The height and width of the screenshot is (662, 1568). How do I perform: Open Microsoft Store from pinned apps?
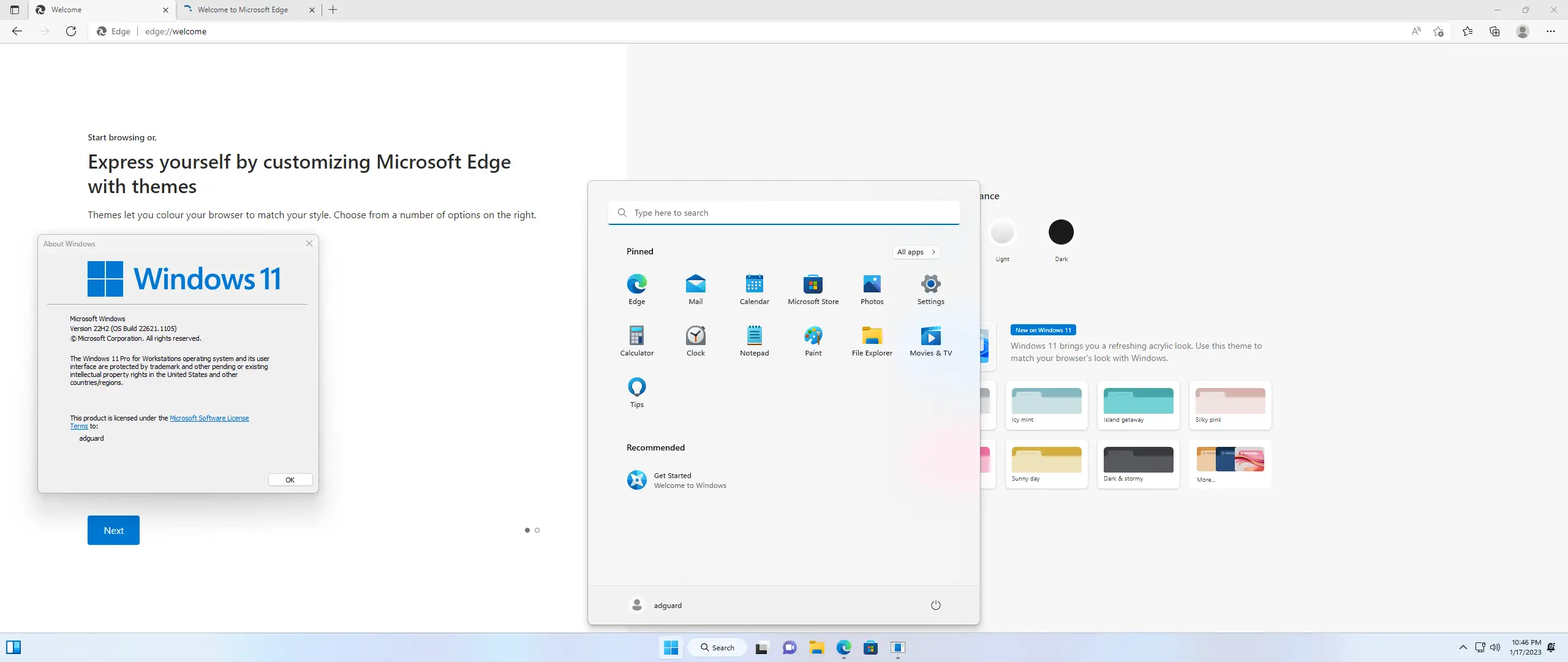point(813,285)
